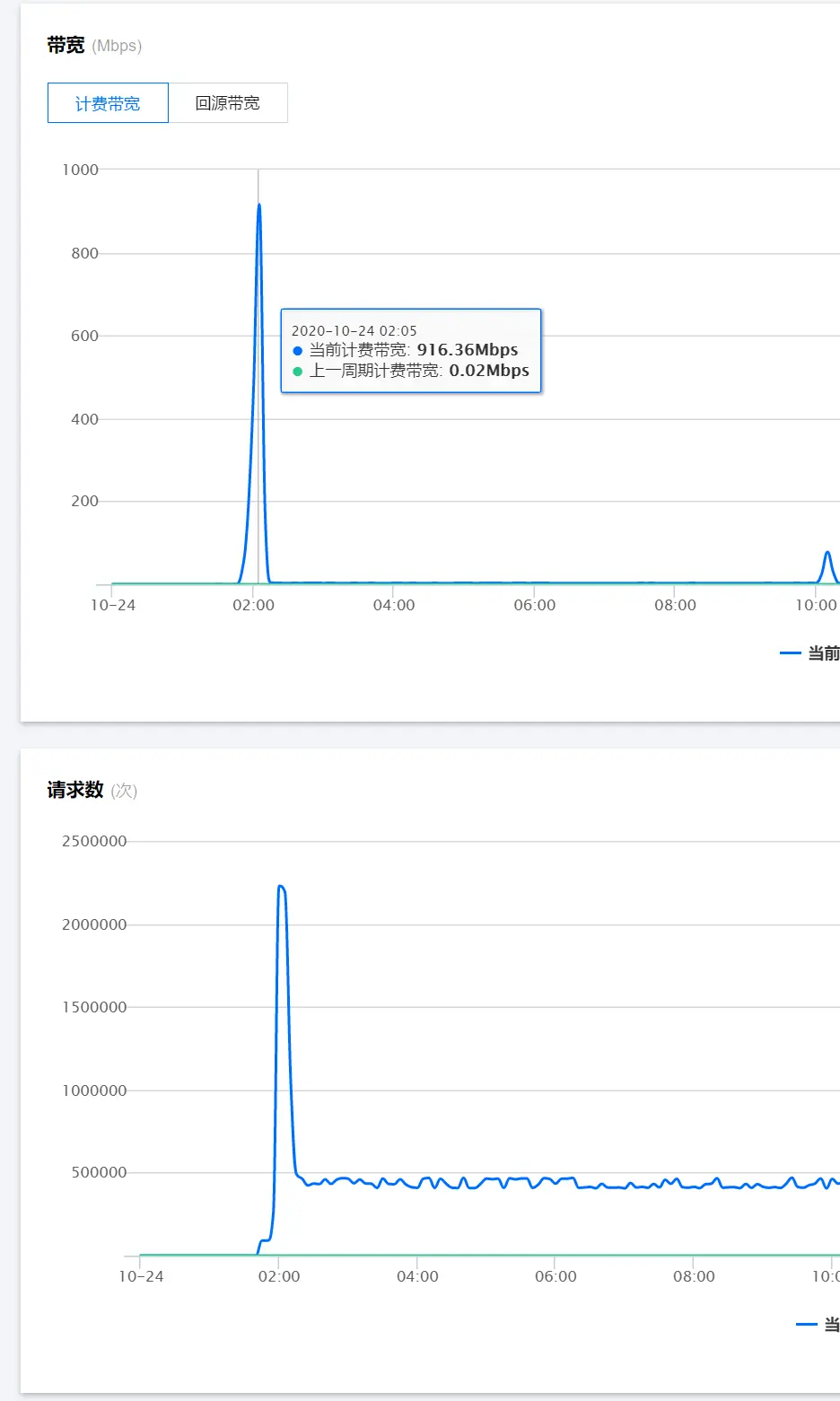Viewport: 840px width, 1401px height.
Task: Click the 04:00 label on bandwidth chart axis
Action: tap(394, 605)
